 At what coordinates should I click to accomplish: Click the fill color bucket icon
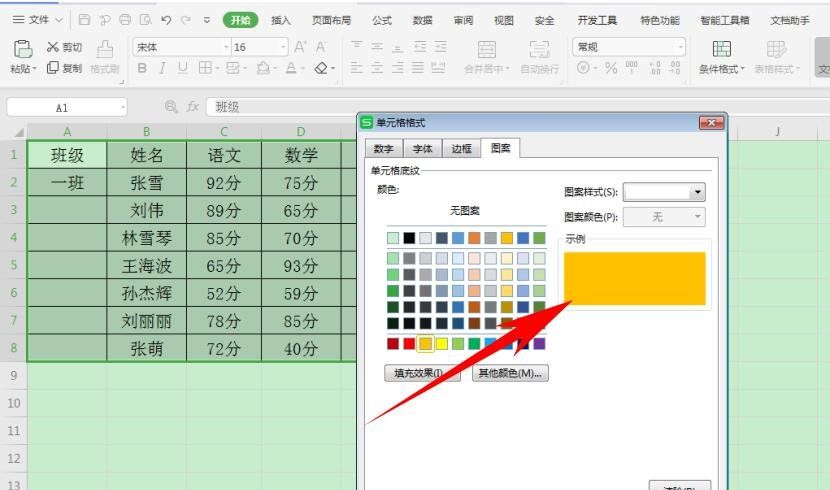coord(263,68)
